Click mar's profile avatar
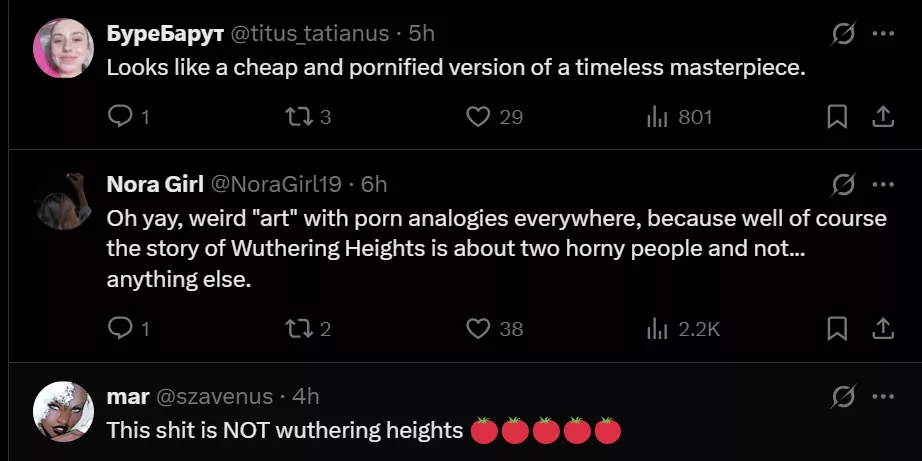 pyautogui.click(x=64, y=411)
